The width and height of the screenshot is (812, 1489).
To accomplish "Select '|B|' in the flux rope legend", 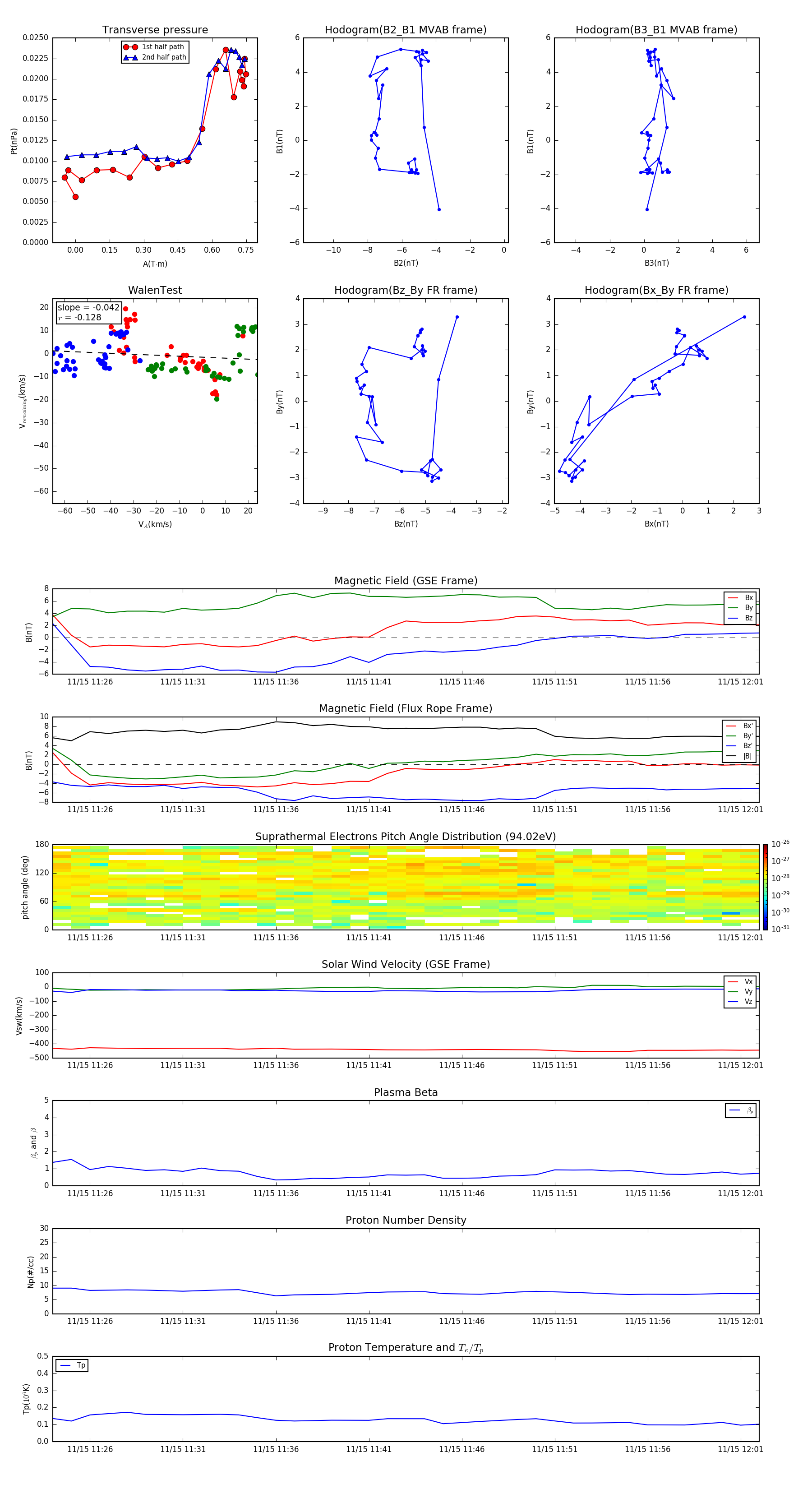I will pyautogui.click(x=740, y=756).
